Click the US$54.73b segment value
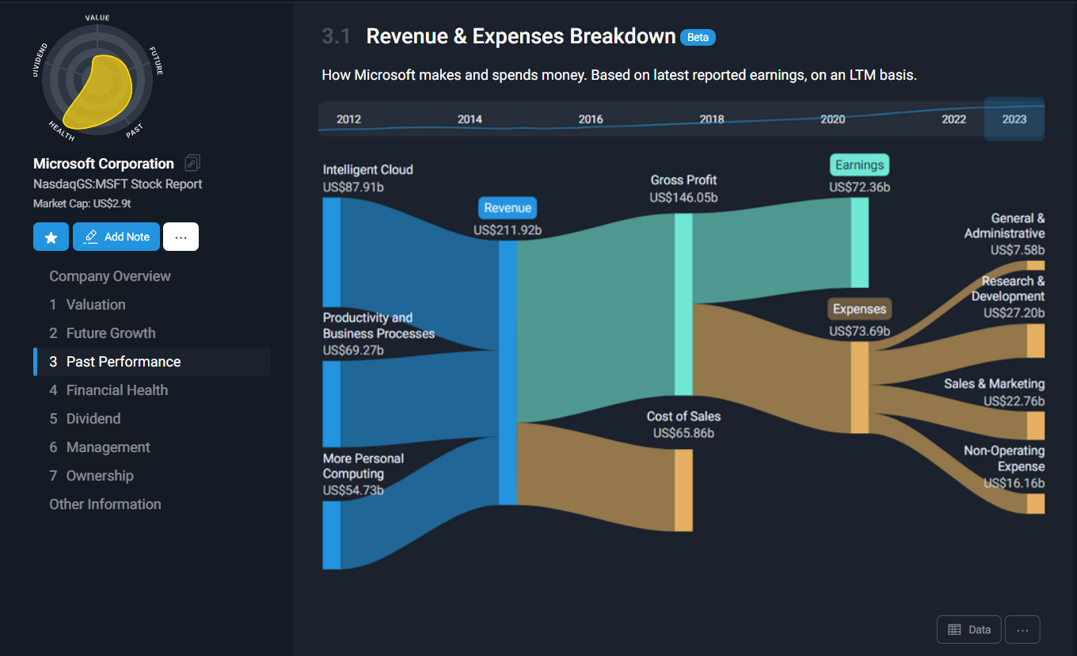The image size is (1077, 656). point(353,490)
